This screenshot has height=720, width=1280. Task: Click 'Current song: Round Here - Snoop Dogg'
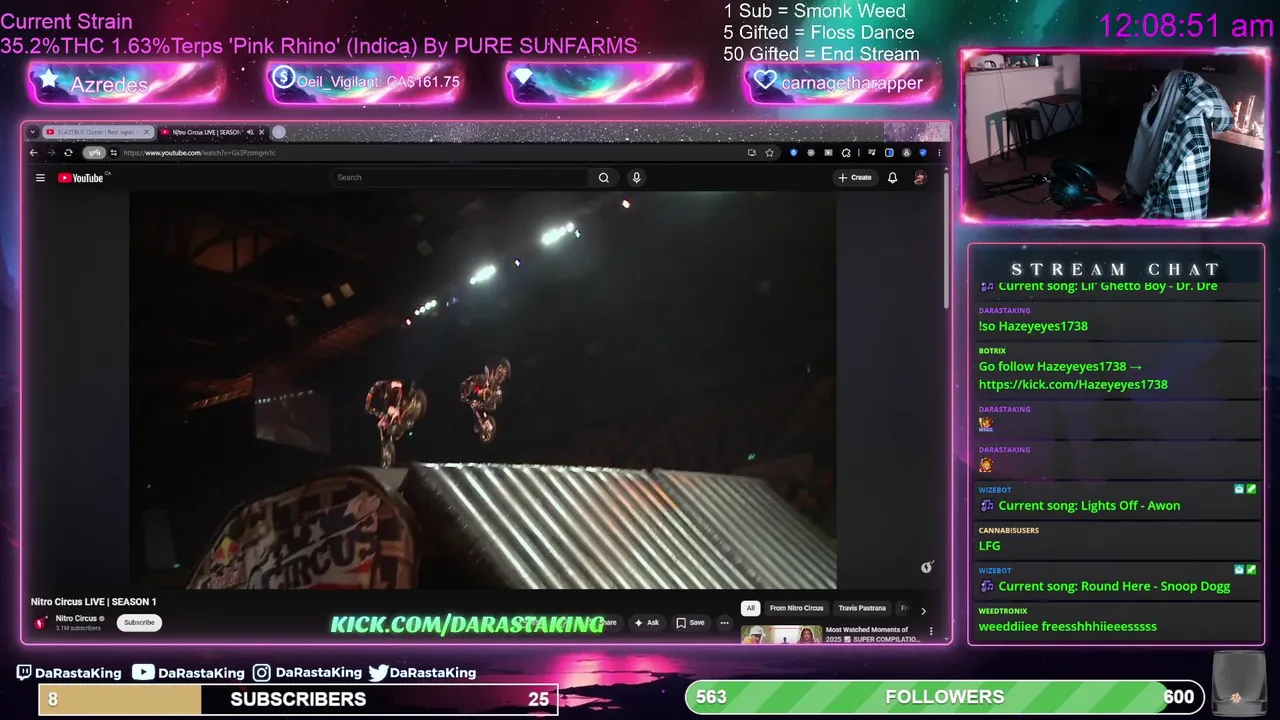[1114, 586]
